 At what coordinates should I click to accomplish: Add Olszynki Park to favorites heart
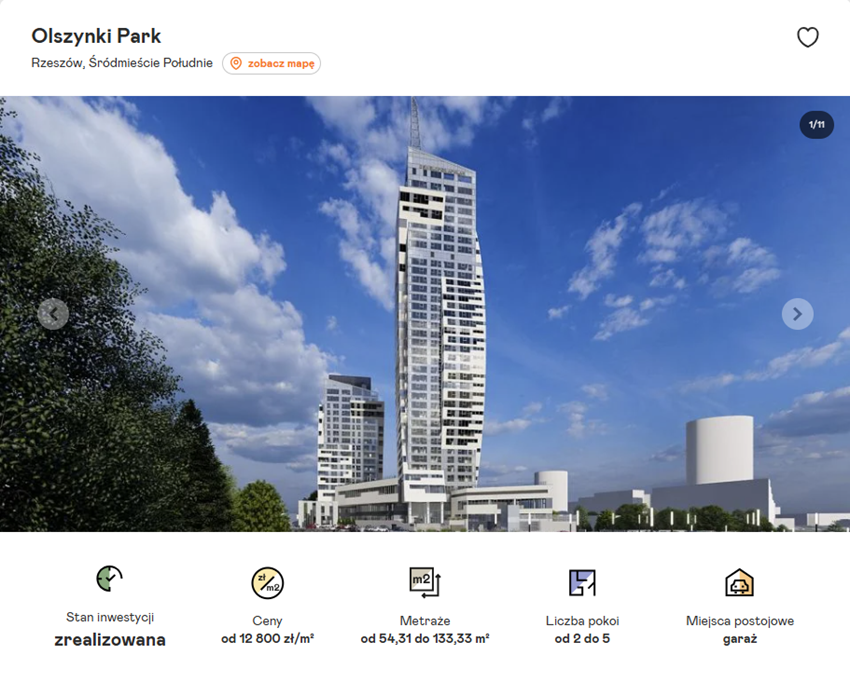[807, 37]
